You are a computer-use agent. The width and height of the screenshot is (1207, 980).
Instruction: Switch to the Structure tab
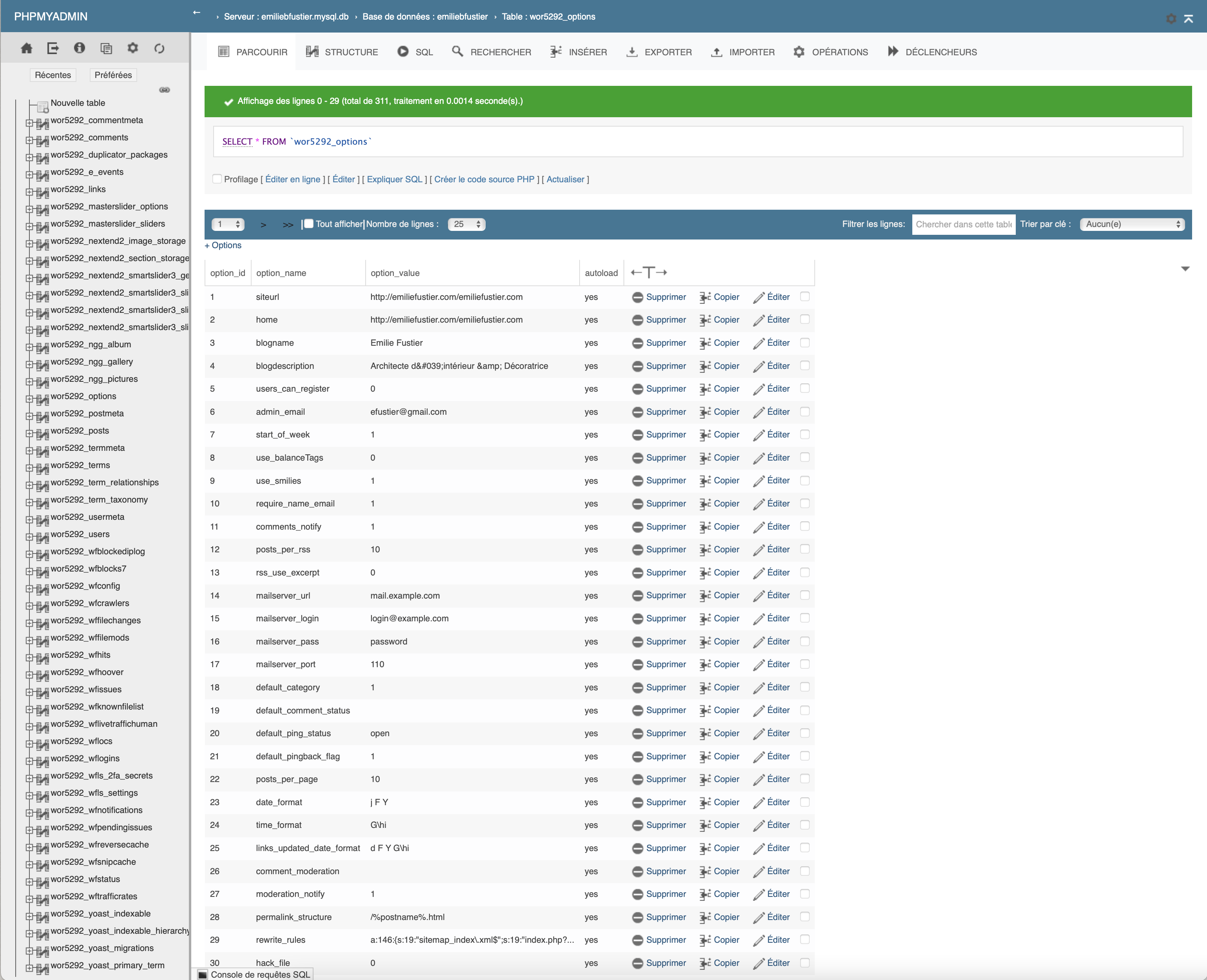click(342, 52)
